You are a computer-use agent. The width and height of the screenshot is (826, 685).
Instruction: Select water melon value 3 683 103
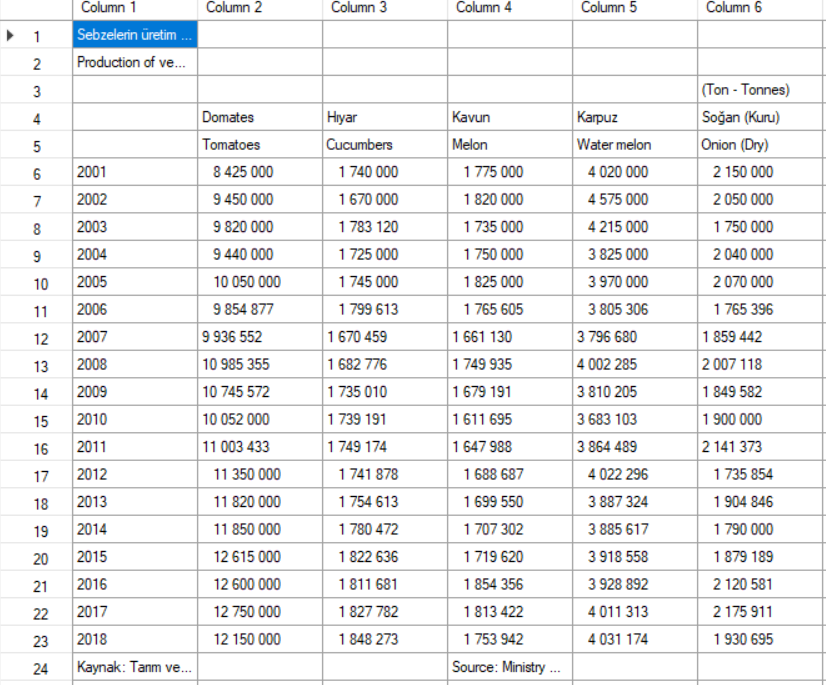634,419
